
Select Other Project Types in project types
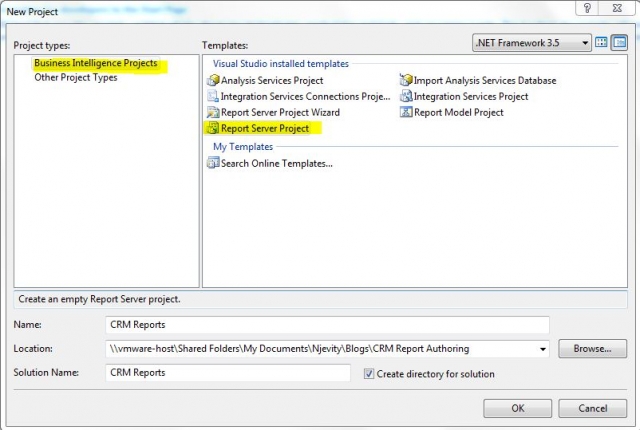76,78
